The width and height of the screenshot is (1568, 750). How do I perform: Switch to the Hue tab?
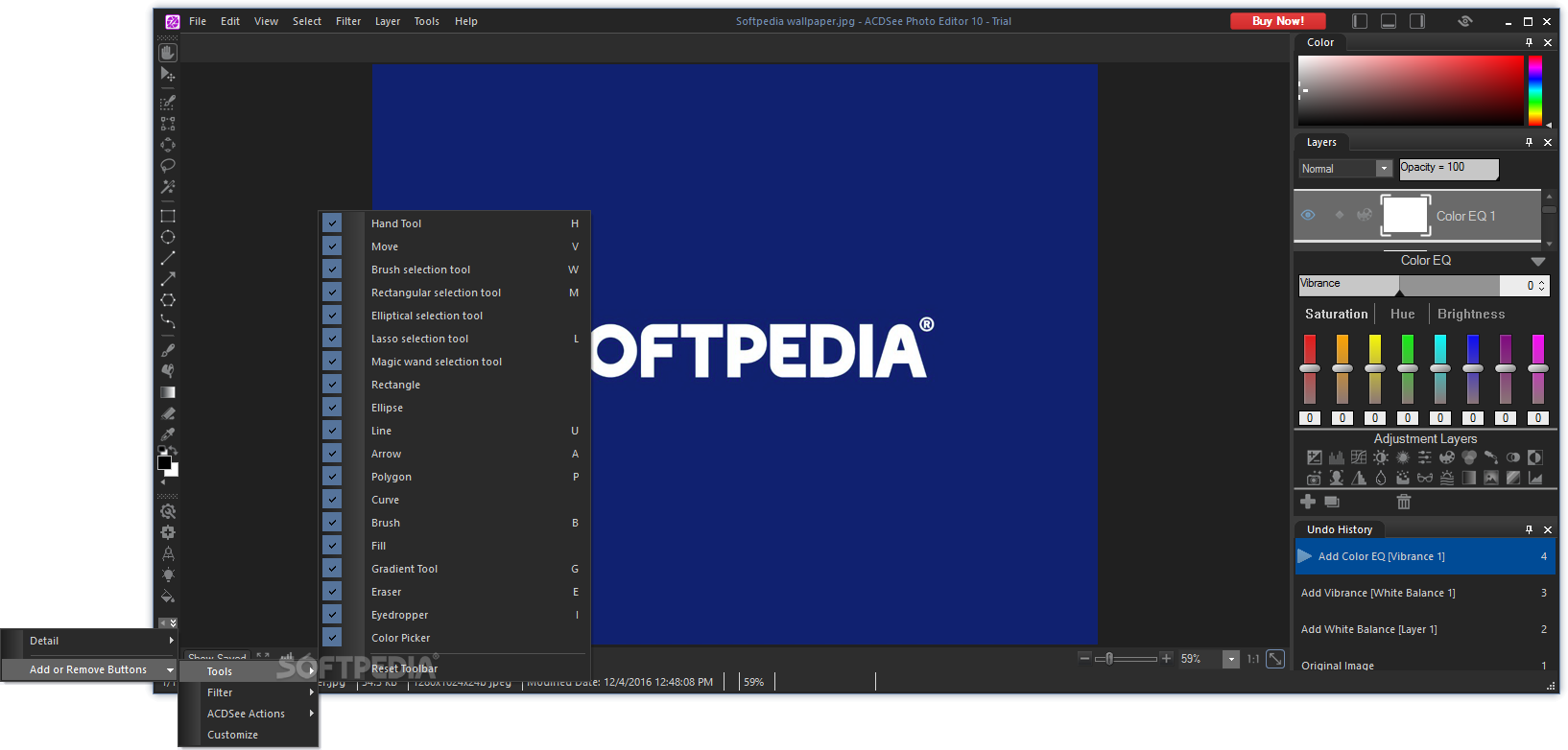1402,314
